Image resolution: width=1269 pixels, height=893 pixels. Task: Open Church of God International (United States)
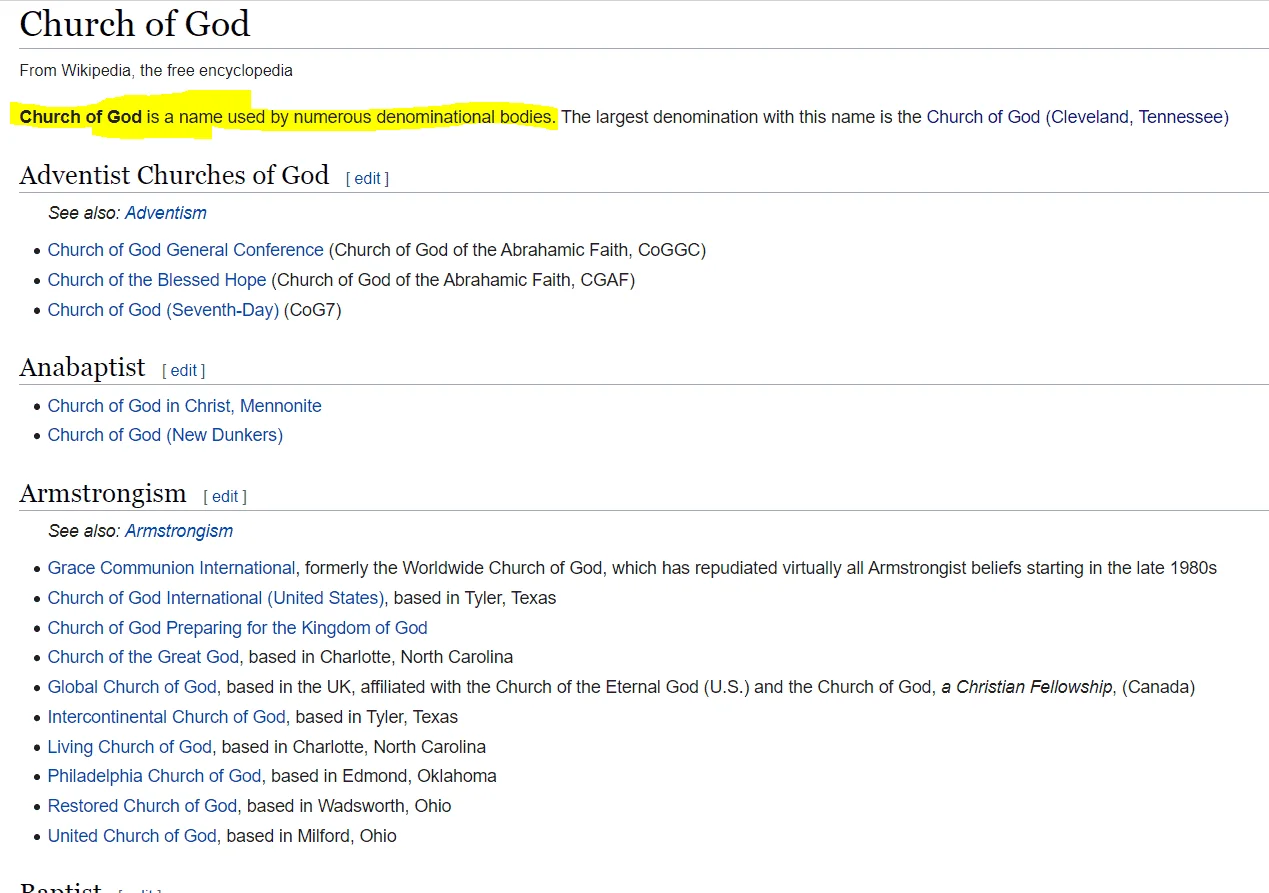pos(216,598)
